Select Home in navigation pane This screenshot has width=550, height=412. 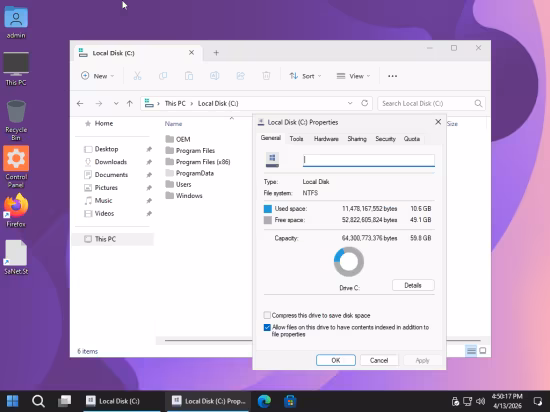[x=104, y=123]
